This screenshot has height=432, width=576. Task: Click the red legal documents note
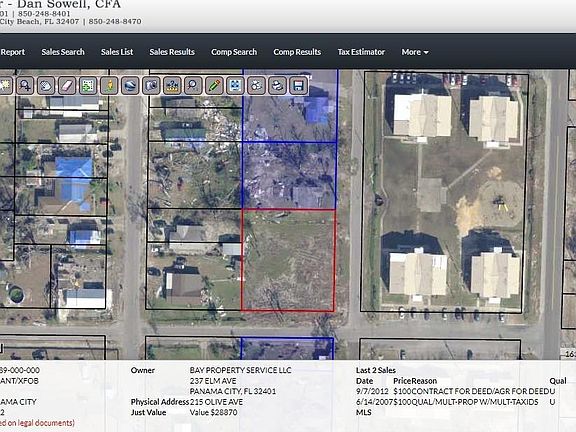click(37, 423)
